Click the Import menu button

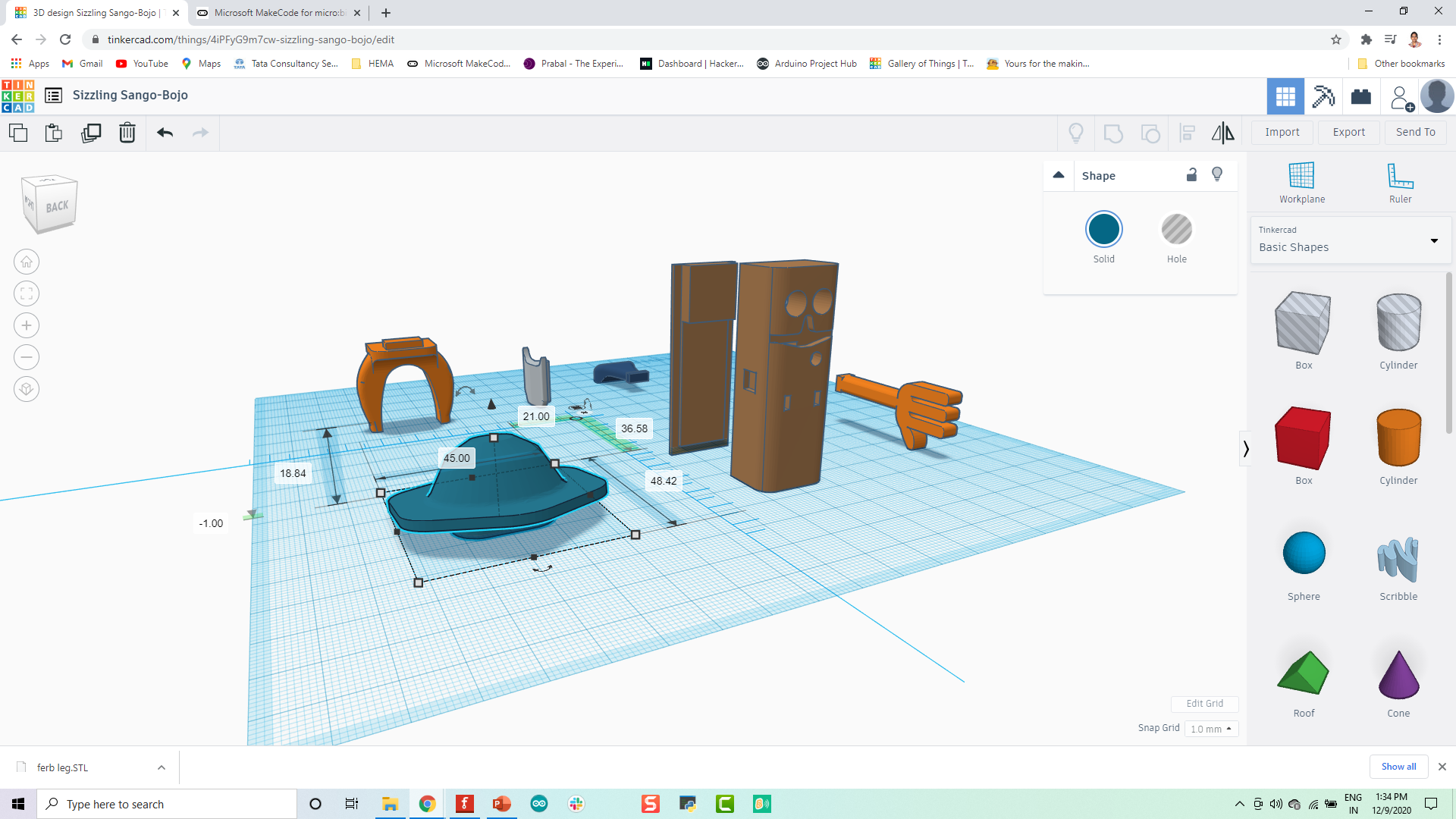[1283, 131]
